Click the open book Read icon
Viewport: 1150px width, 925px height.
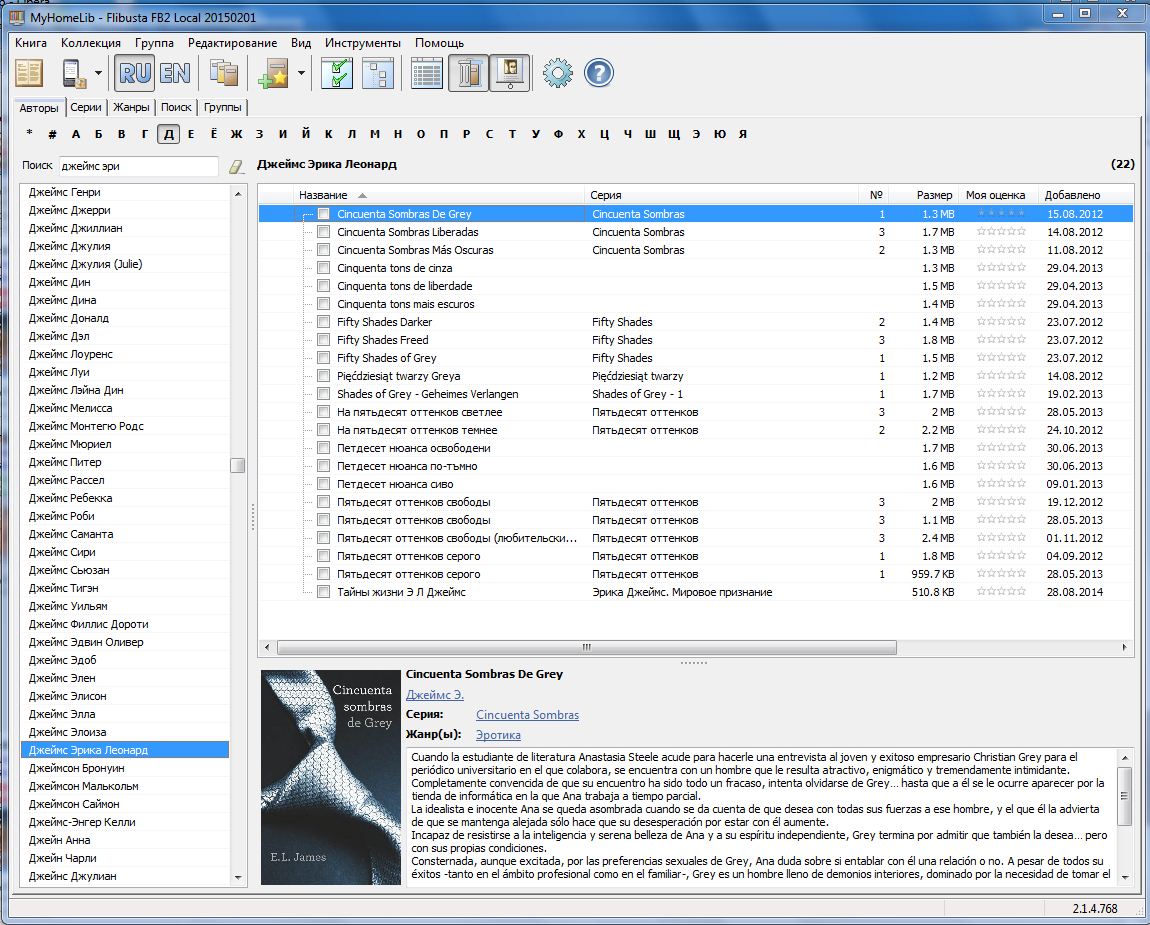[x=30, y=73]
